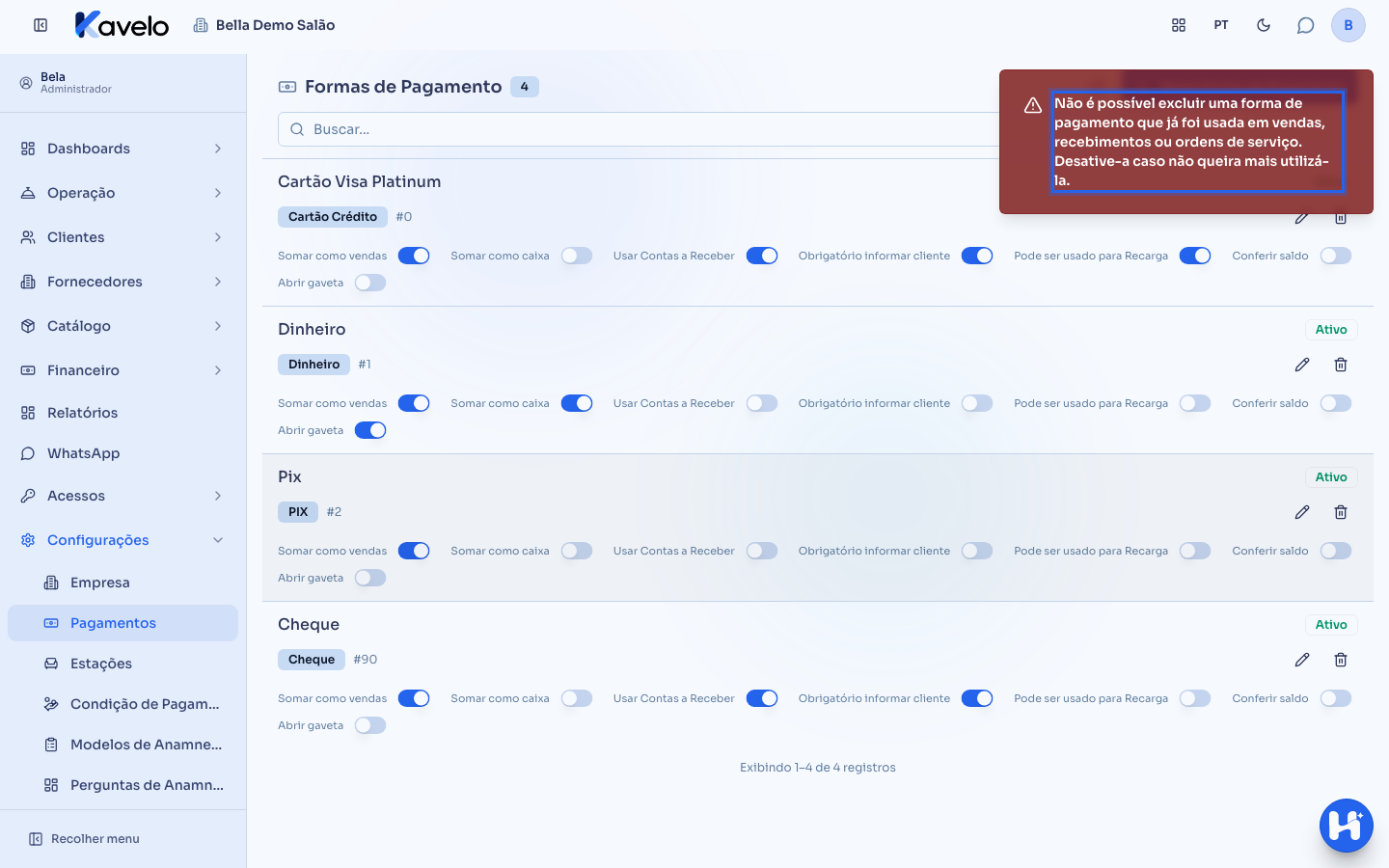This screenshot has height=868, width=1389.
Task: Expand the Dashboards menu chevron
Action: pyautogui.click(x=218, y=149)
